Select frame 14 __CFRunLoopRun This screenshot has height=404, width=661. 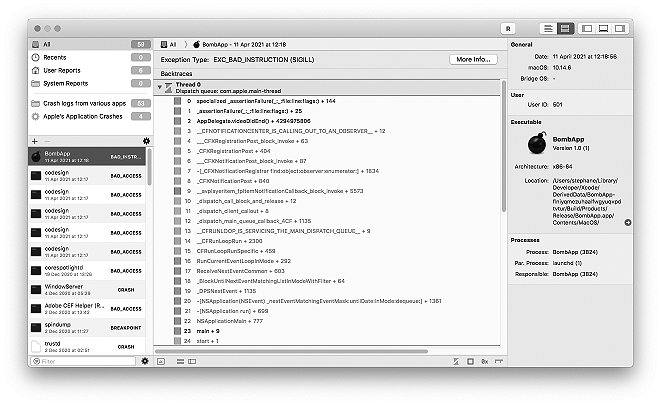tap(327, 241)
